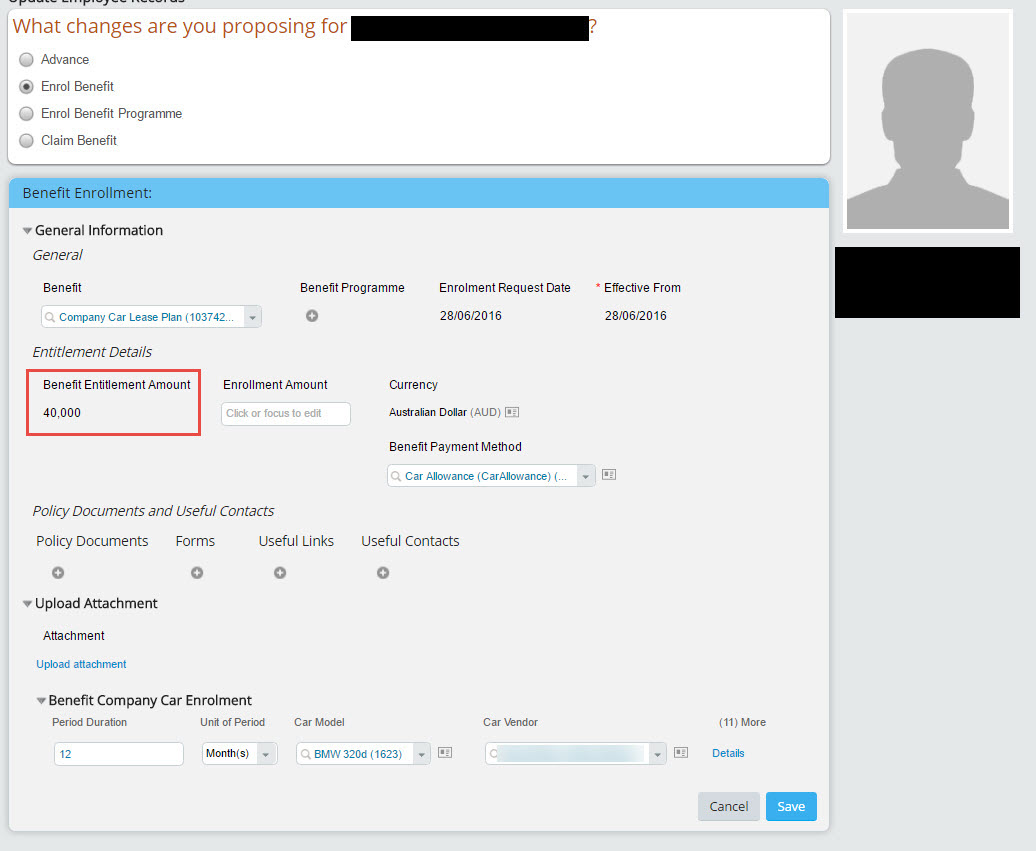
Task: Click search icon in Benefit field
Action: [50, 318]
